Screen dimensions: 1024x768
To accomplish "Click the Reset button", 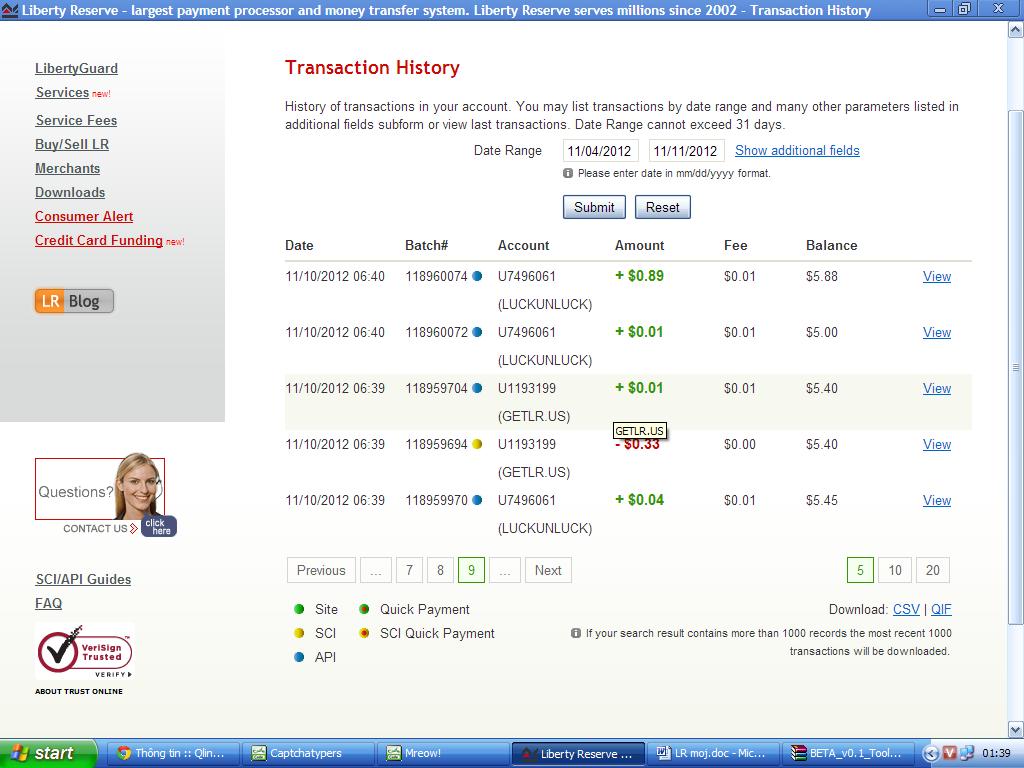I will point(663,207).
